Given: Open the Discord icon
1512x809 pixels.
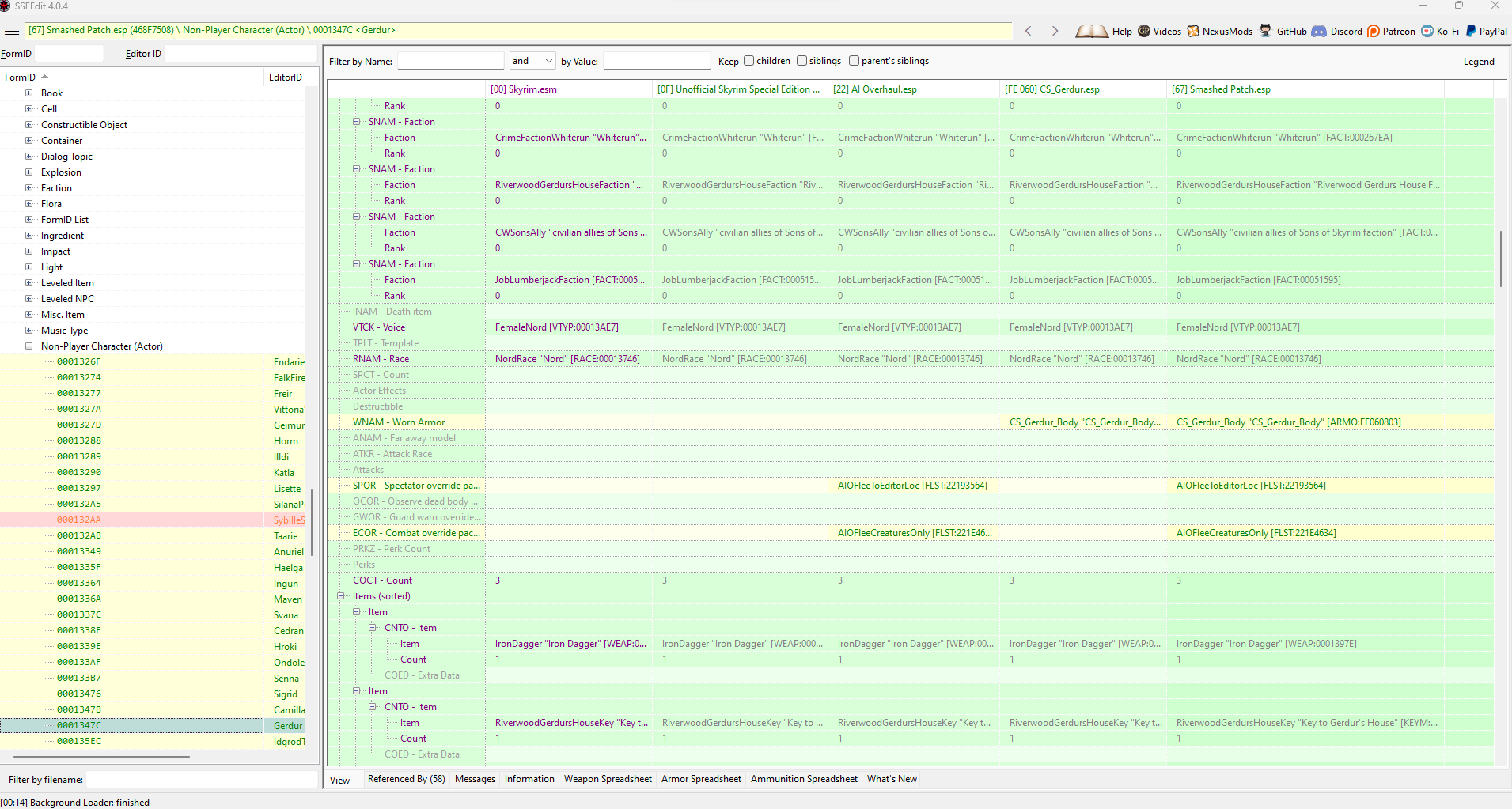Looking at the screenshot, I should 1319,31.
